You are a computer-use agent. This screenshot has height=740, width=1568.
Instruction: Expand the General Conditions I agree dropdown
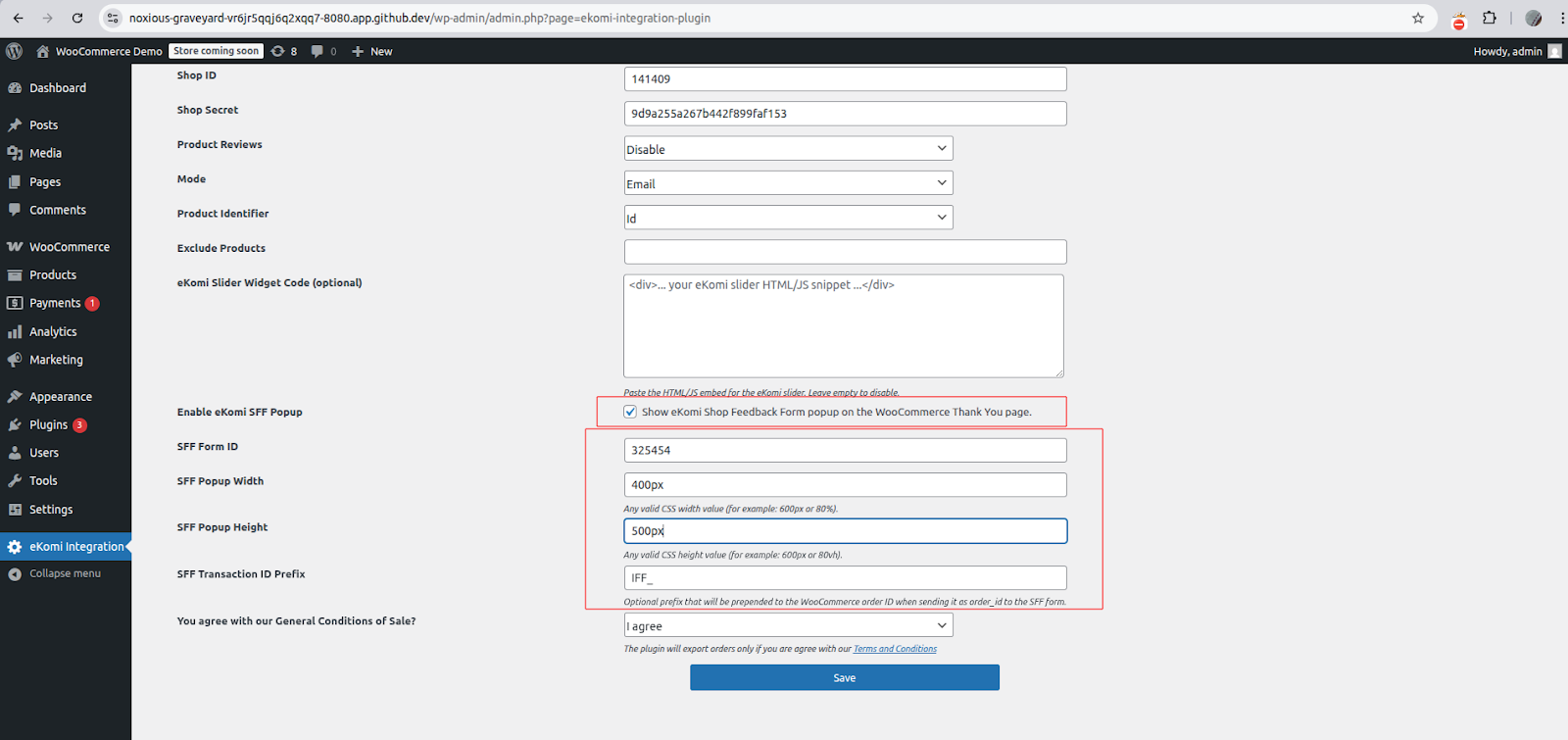788,625
